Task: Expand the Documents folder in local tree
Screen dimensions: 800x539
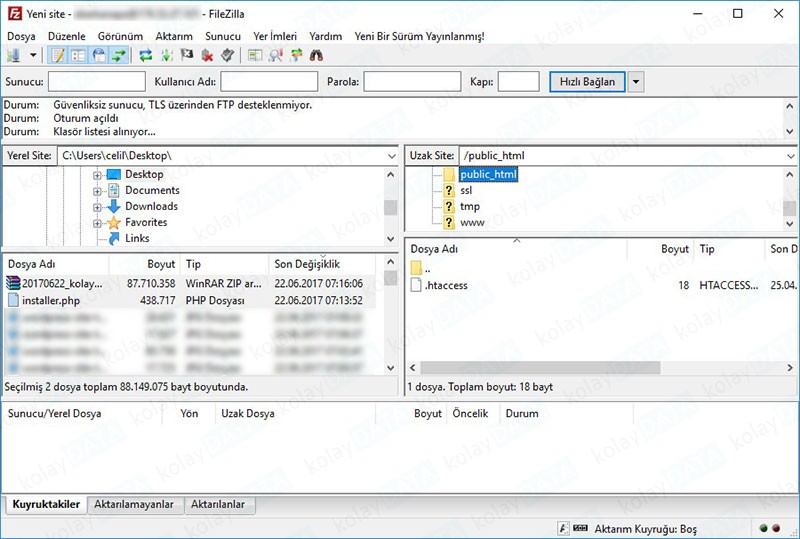Action: tap(98, 191)
